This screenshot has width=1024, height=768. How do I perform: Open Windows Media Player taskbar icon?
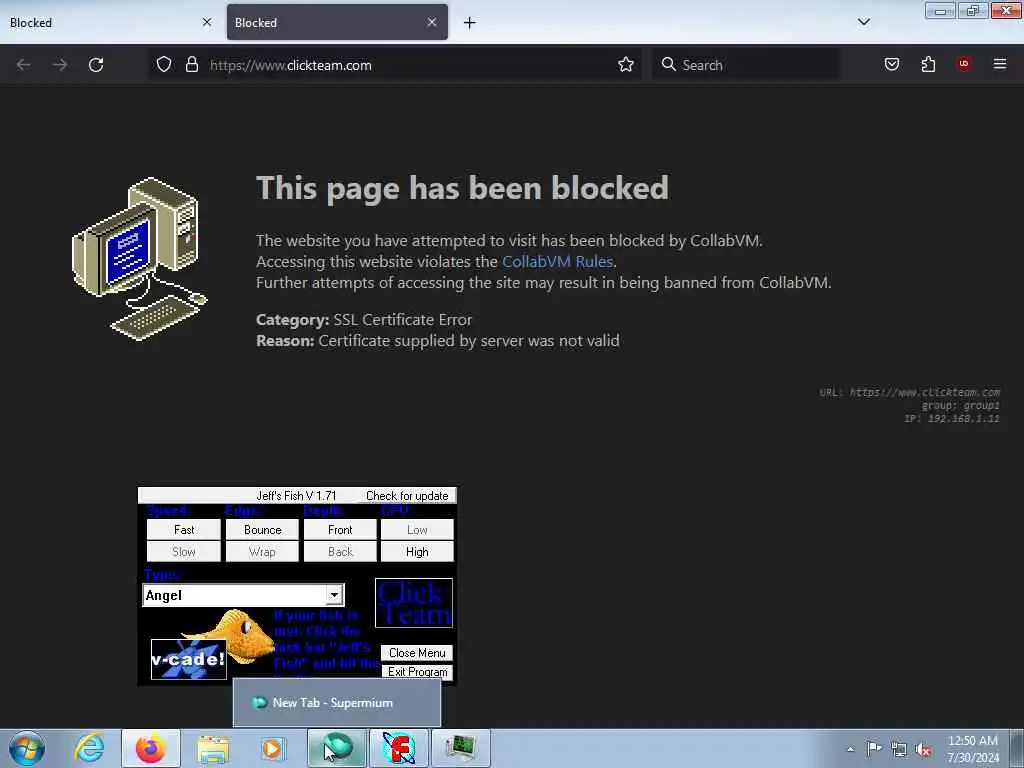[274, 748]
